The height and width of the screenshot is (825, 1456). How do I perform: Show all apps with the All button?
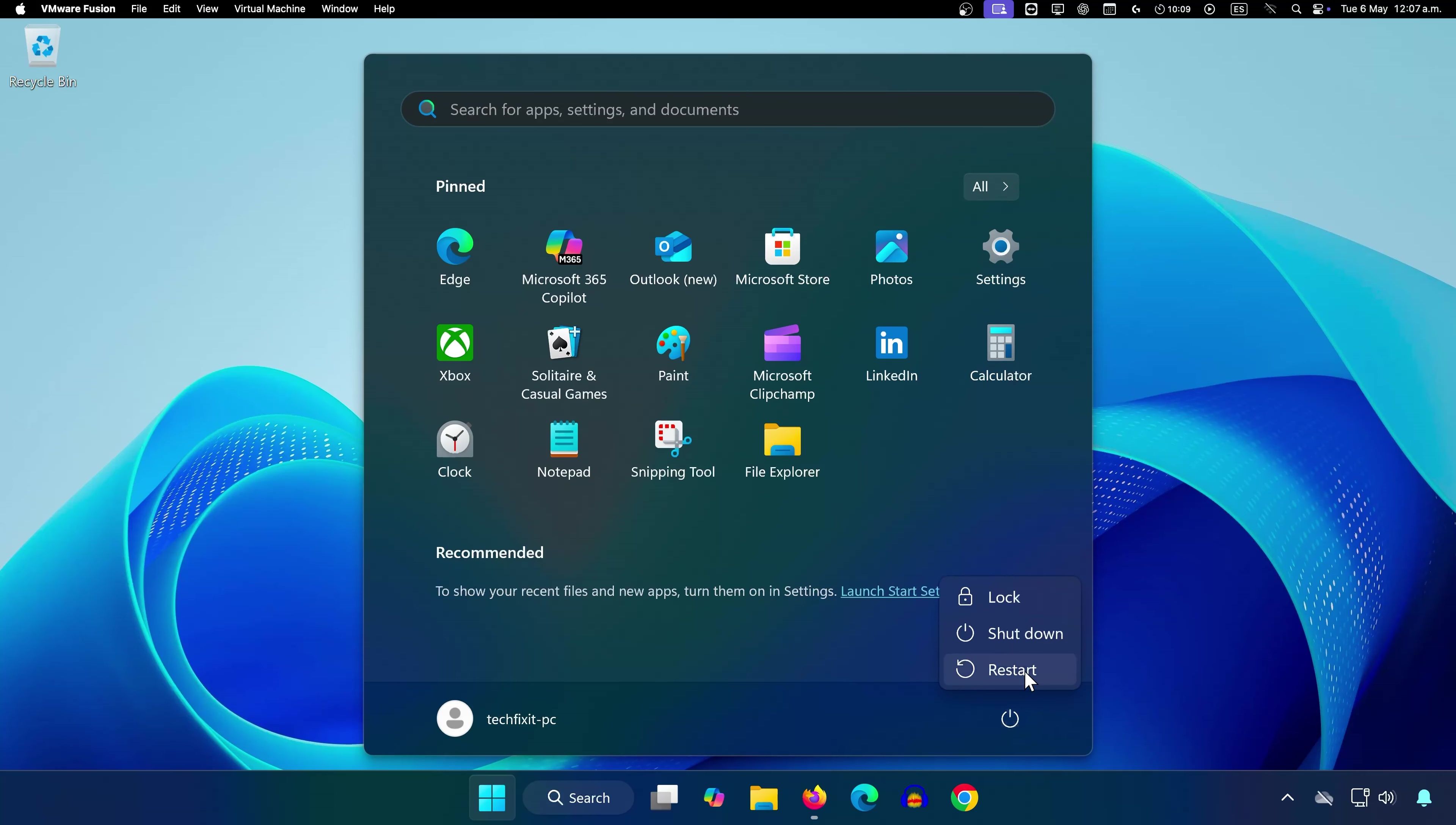(991, 187)
